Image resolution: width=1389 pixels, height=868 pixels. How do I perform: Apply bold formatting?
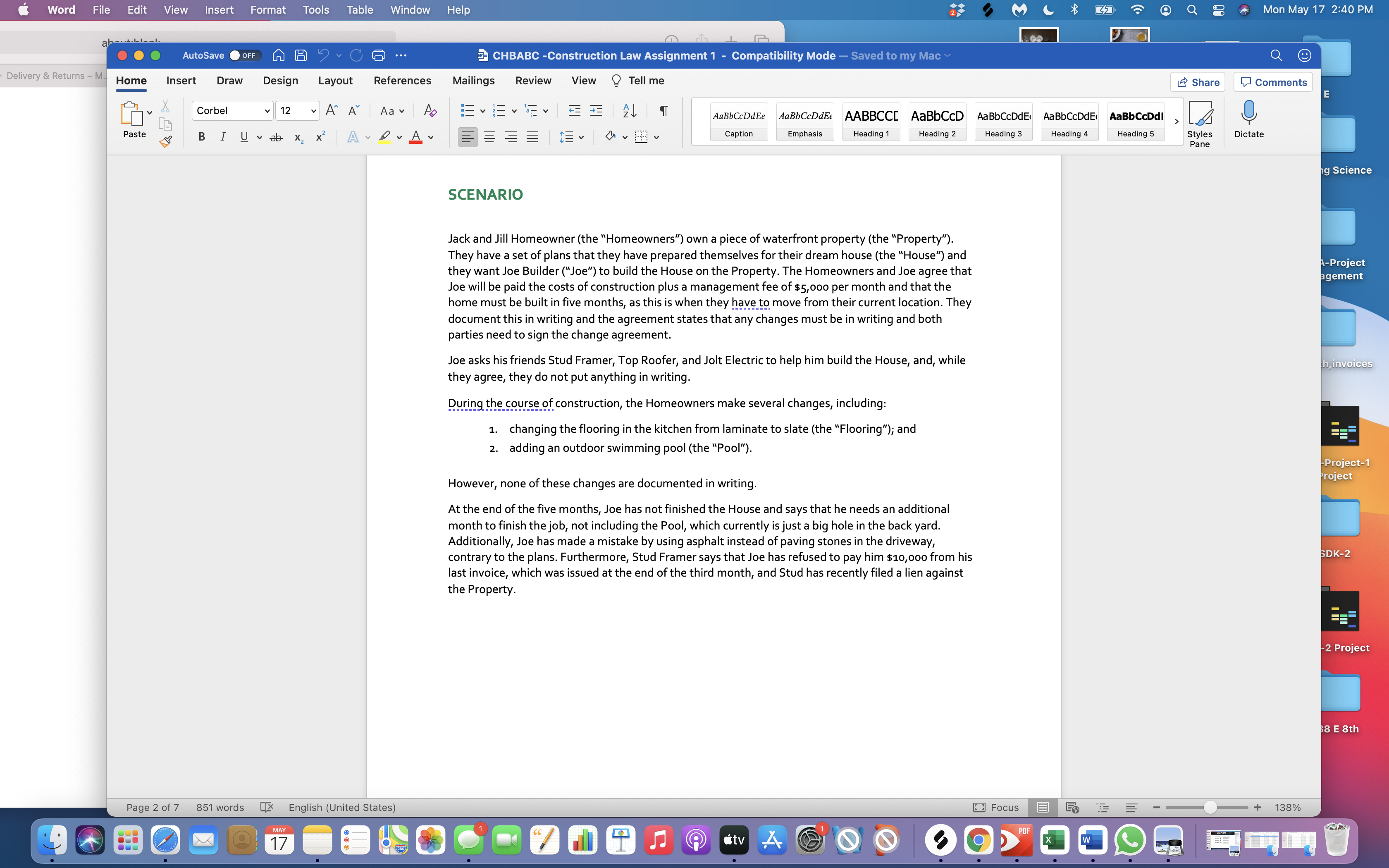point(201,137)
